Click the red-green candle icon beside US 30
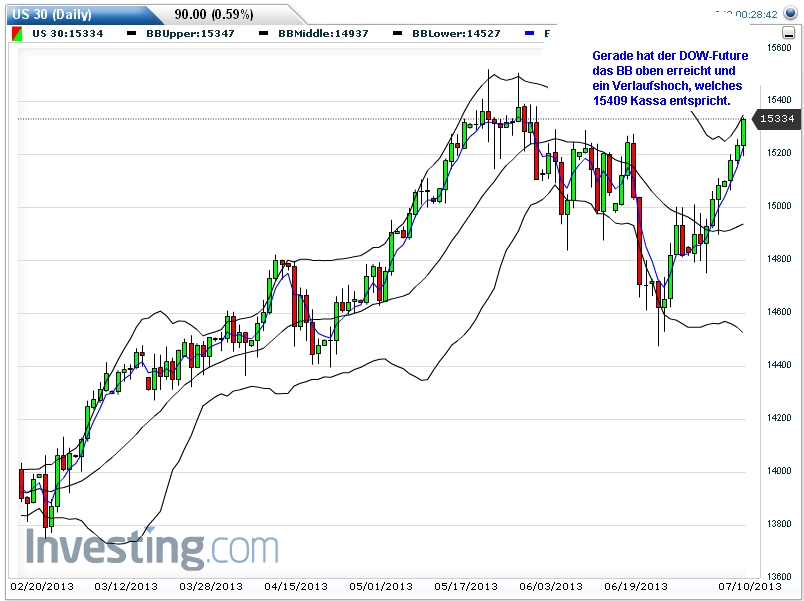Viewport: 804px width, 601px height. (17, 34)
